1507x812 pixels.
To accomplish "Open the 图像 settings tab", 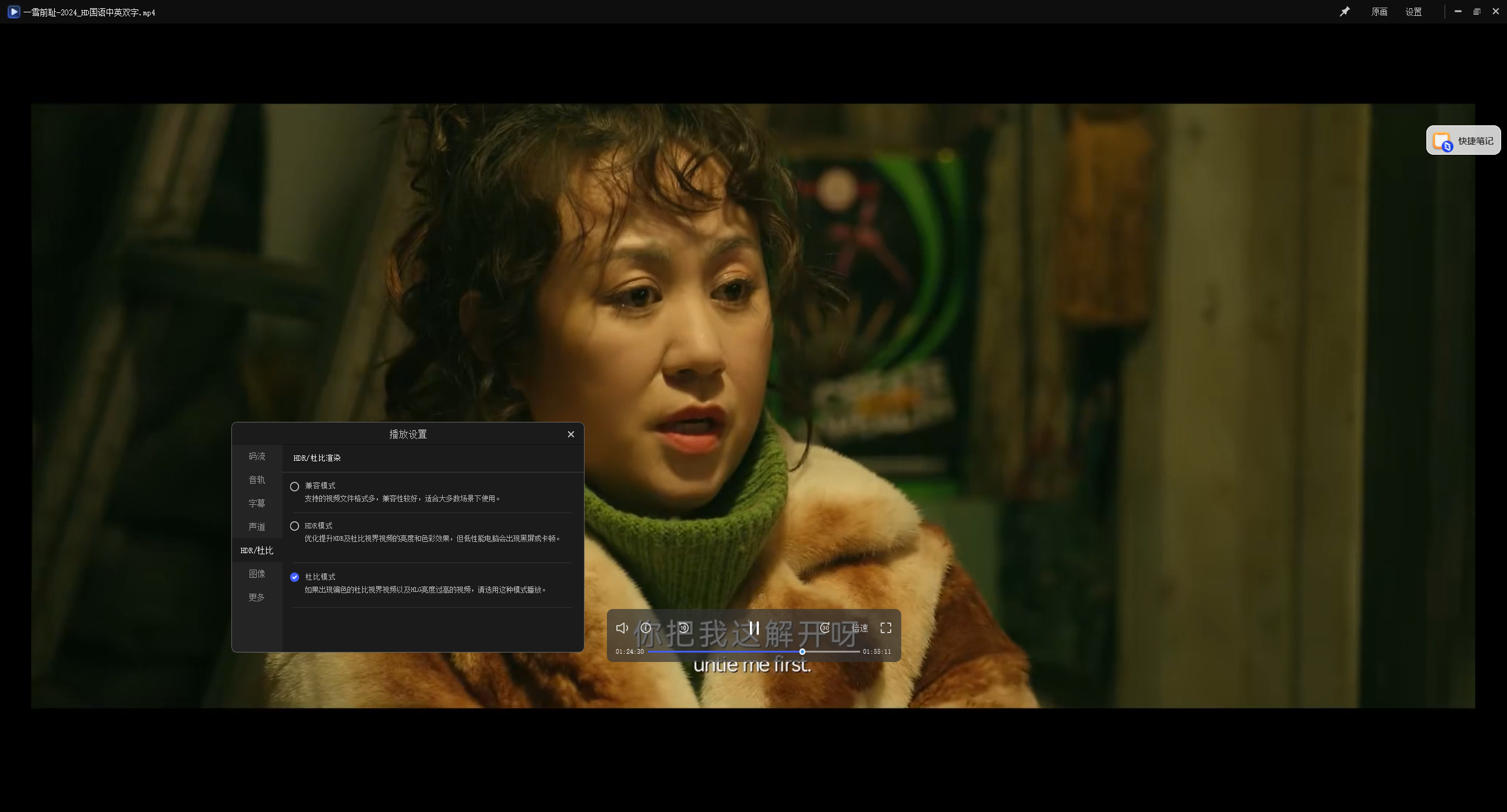I will click(257, 574).
